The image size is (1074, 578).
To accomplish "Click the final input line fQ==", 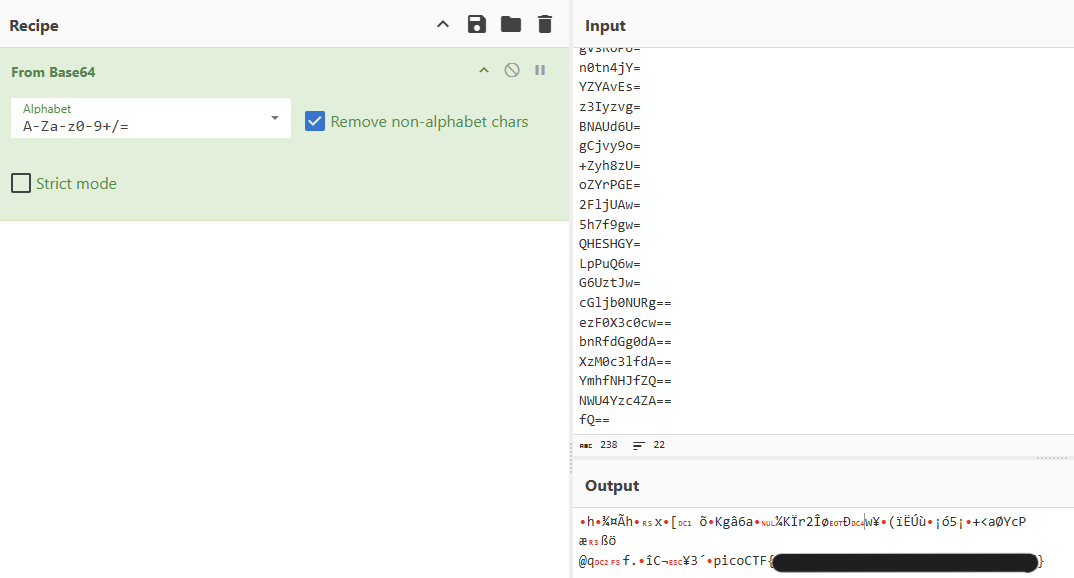I will point(594,420).
